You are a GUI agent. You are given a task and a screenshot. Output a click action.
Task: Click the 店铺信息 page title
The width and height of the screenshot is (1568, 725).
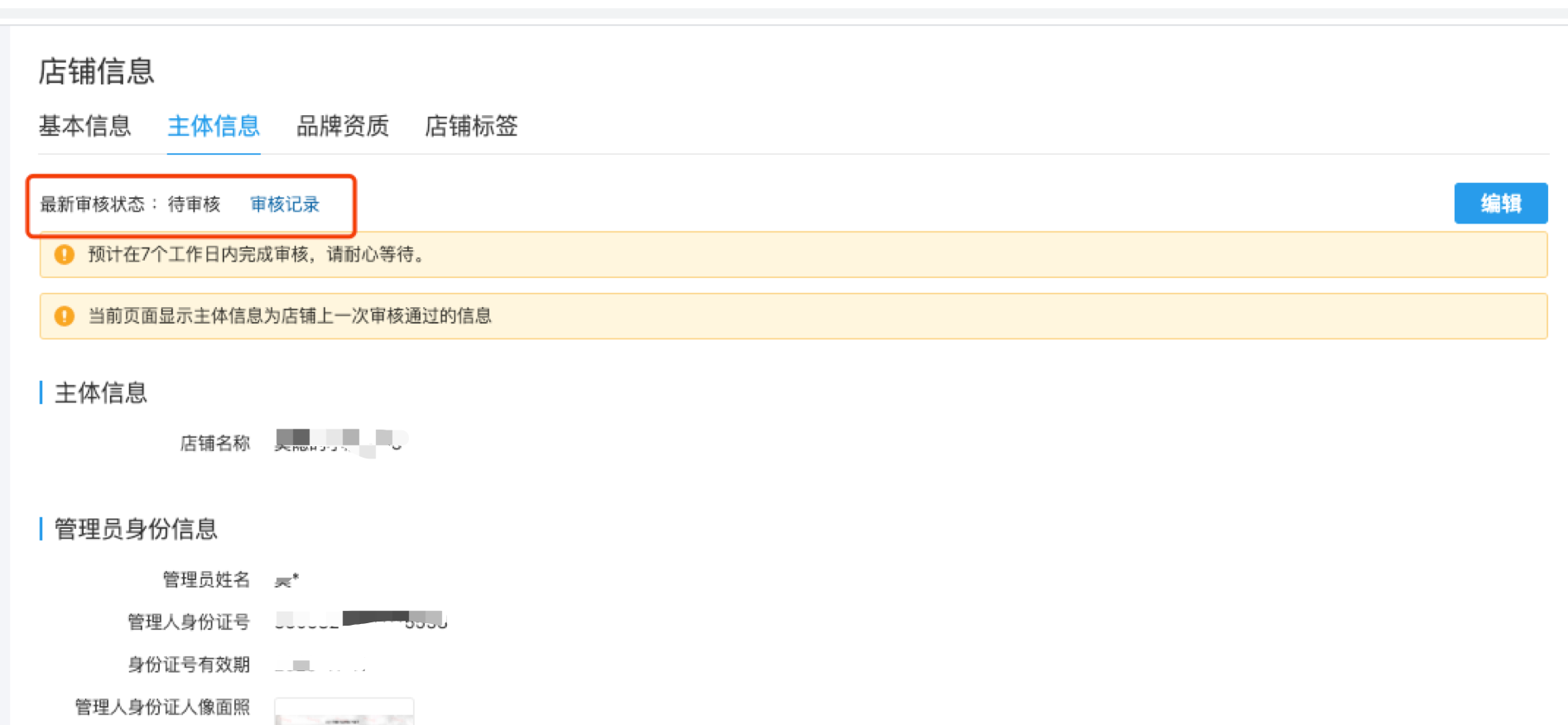pyautogui.click(x=96, y=71)
